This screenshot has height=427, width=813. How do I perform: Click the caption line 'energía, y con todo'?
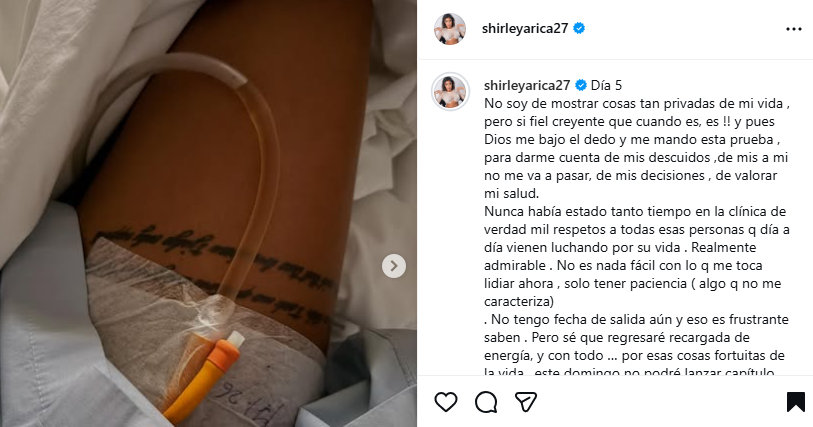634,355
